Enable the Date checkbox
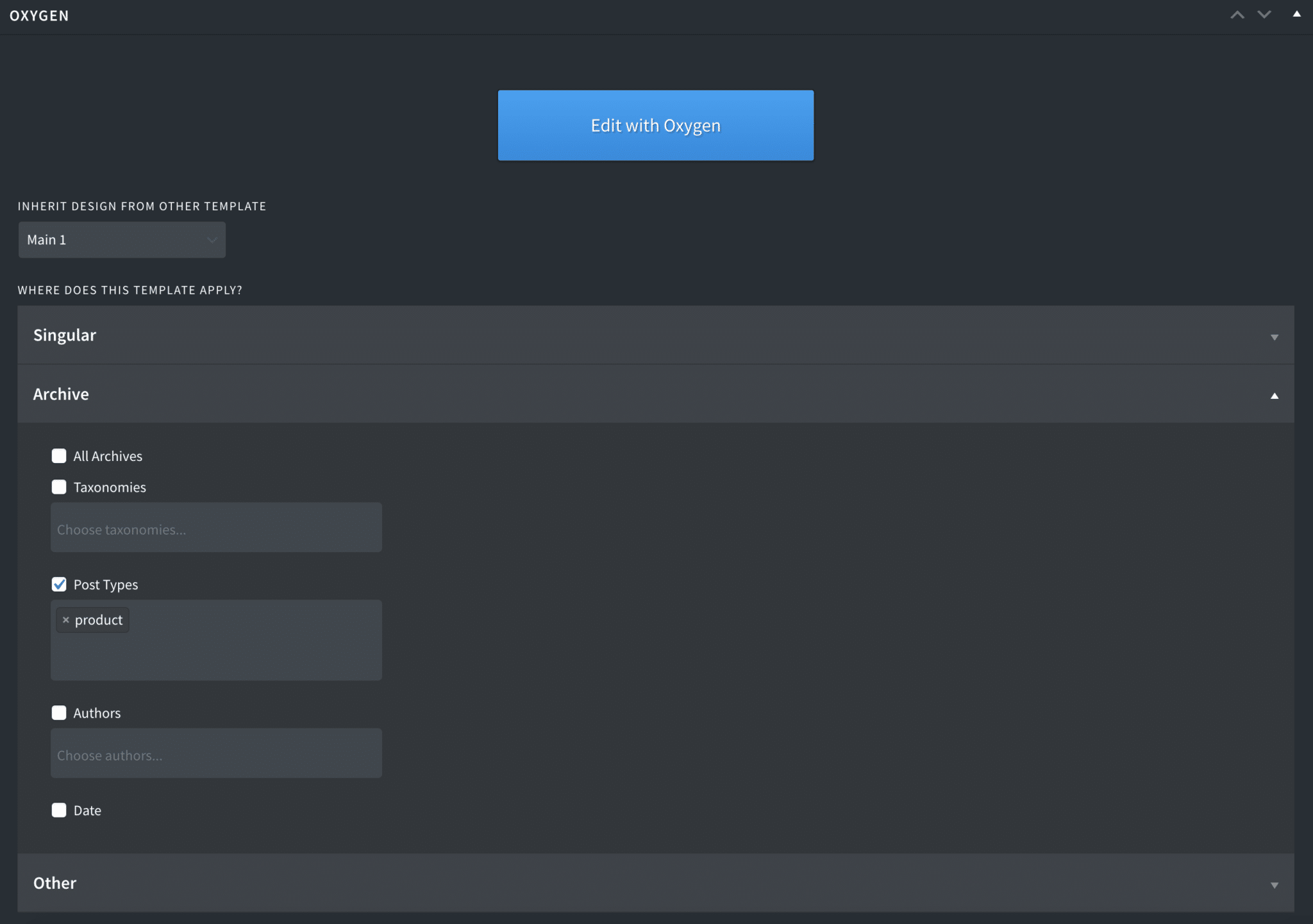 coord(59,810)
